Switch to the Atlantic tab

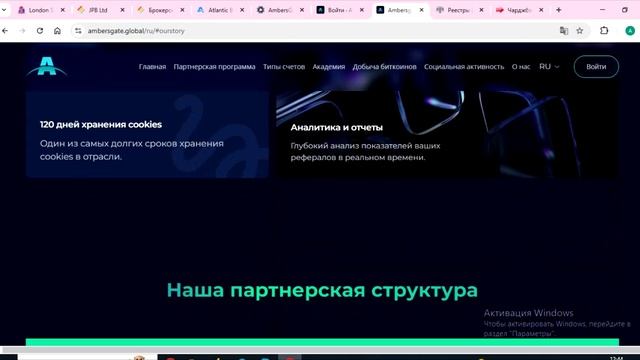click(x=220, y=10)
